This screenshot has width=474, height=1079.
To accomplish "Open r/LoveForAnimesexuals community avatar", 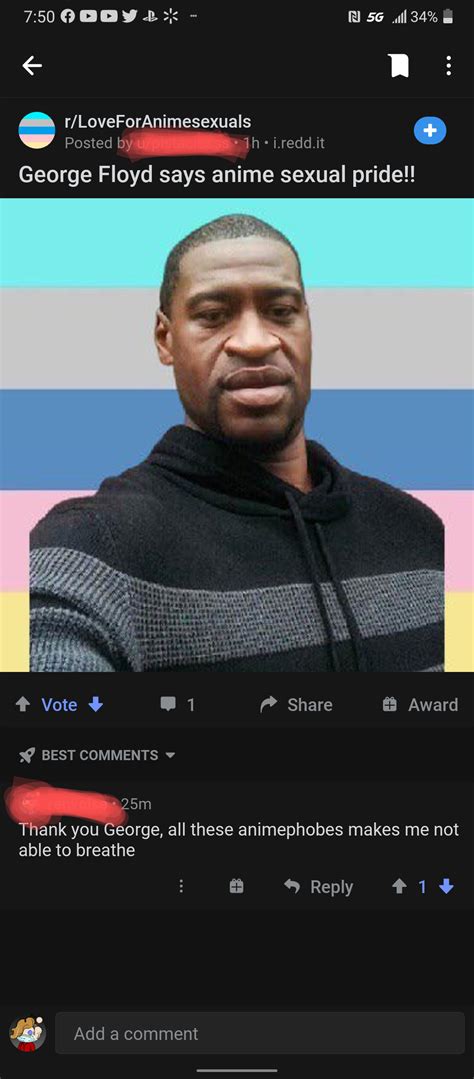I will pos(36,131).
